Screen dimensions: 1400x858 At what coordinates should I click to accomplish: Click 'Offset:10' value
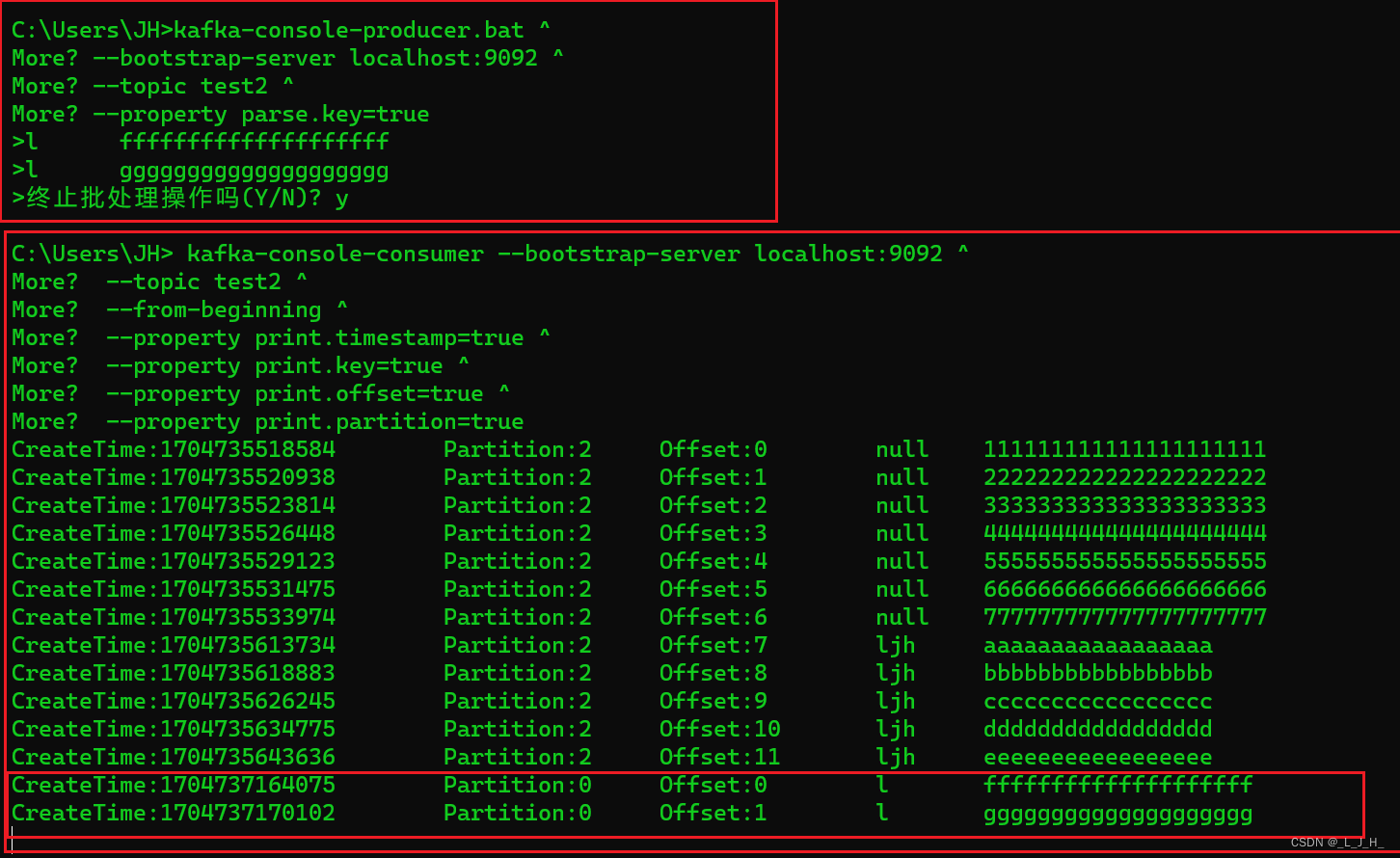pyautogui.click(x=720, y=729)
